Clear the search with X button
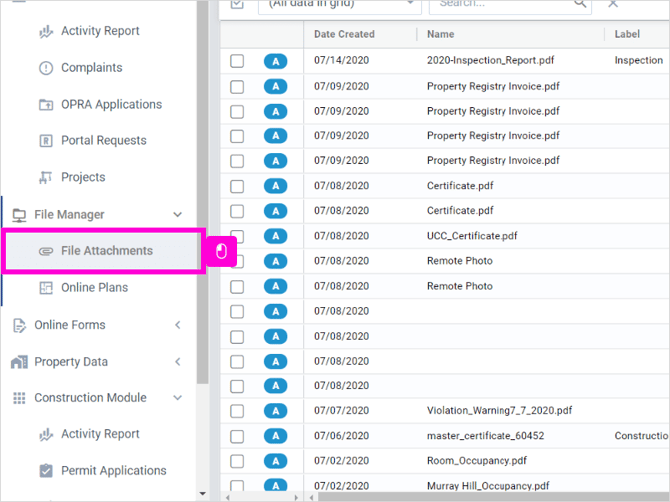The height and width of the screenshot is (502, 670). tap(613, 3)
